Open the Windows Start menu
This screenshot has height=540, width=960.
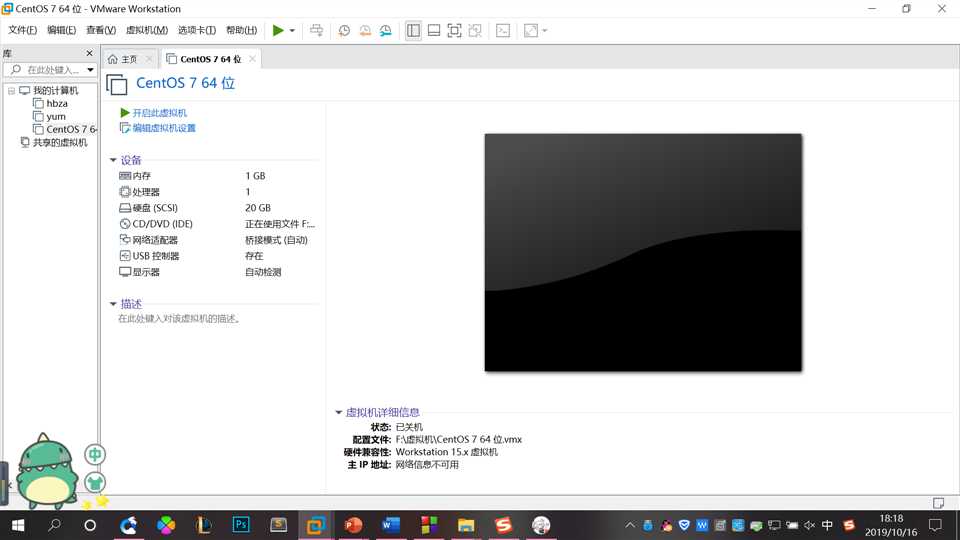18,525
